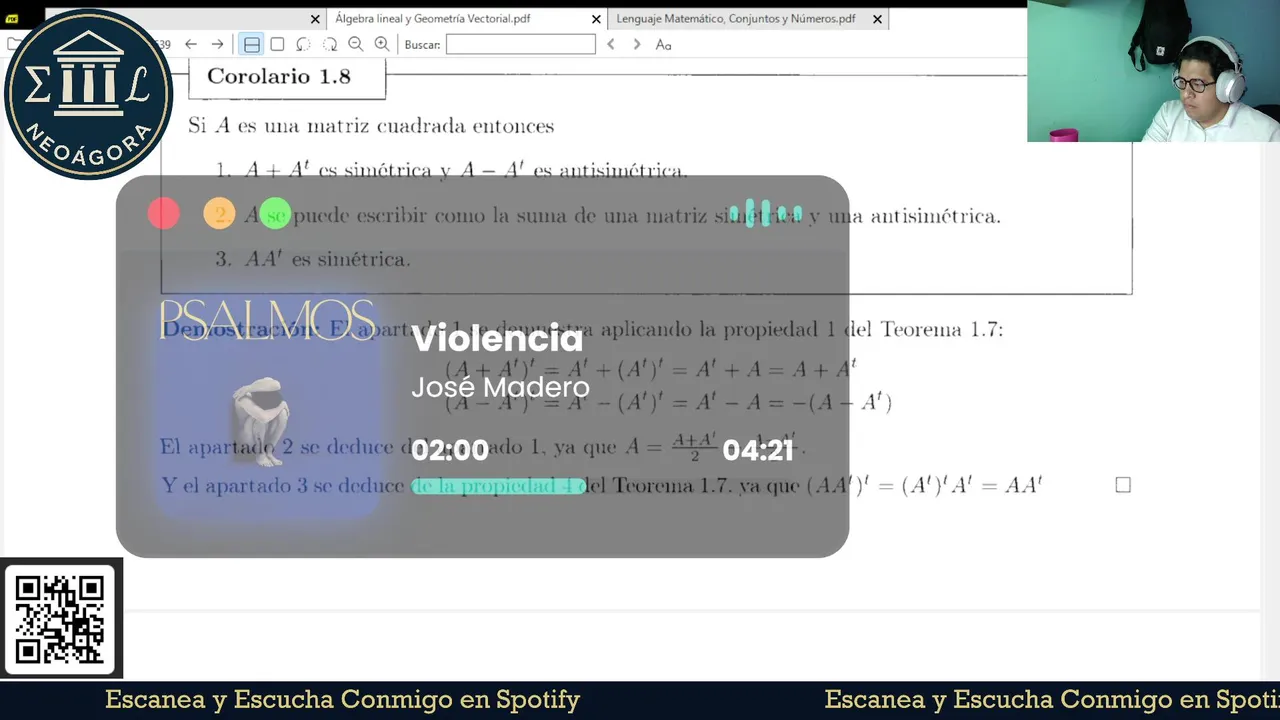Image resolution: width=1280 pixels, height=720 pixels.
Task: Go to the previous page with left arrow
Action: (191, 44)
